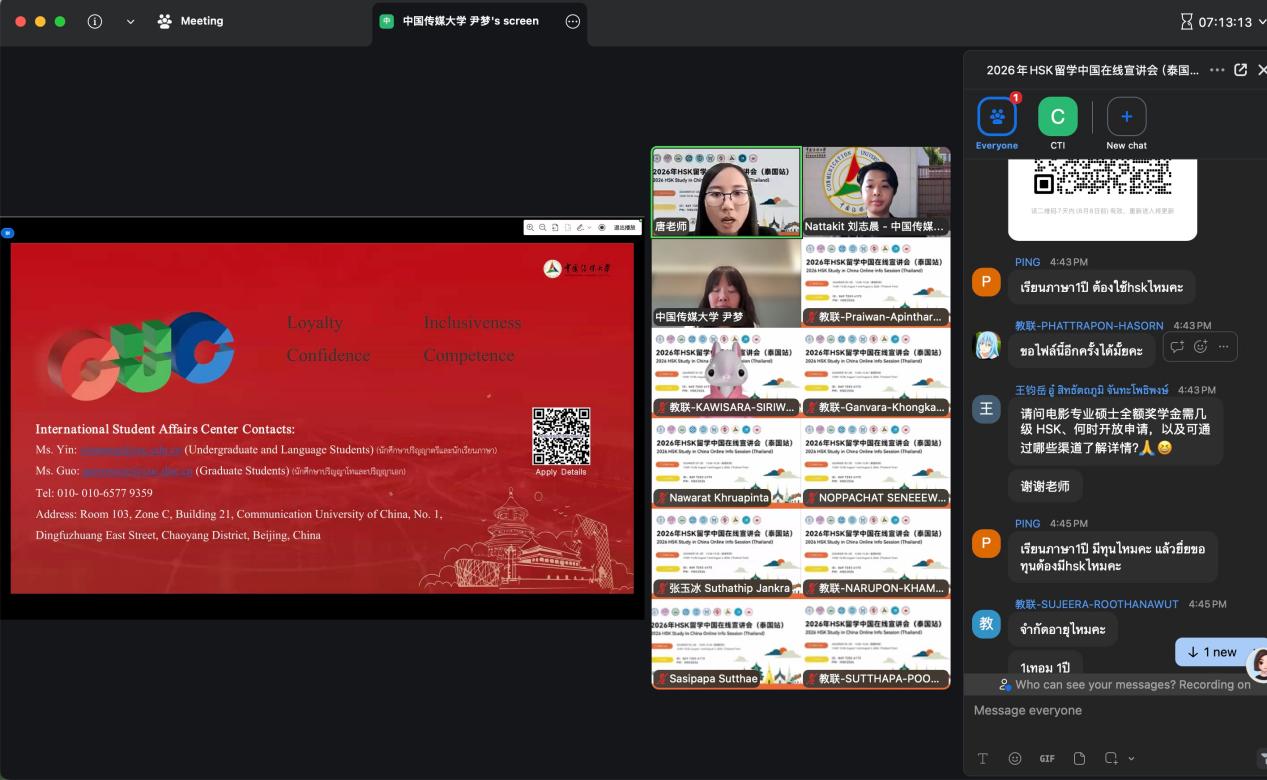The image size is (1267, 780).
Task: Attach a file in chat composer
Action: [x=1079, y=758]
